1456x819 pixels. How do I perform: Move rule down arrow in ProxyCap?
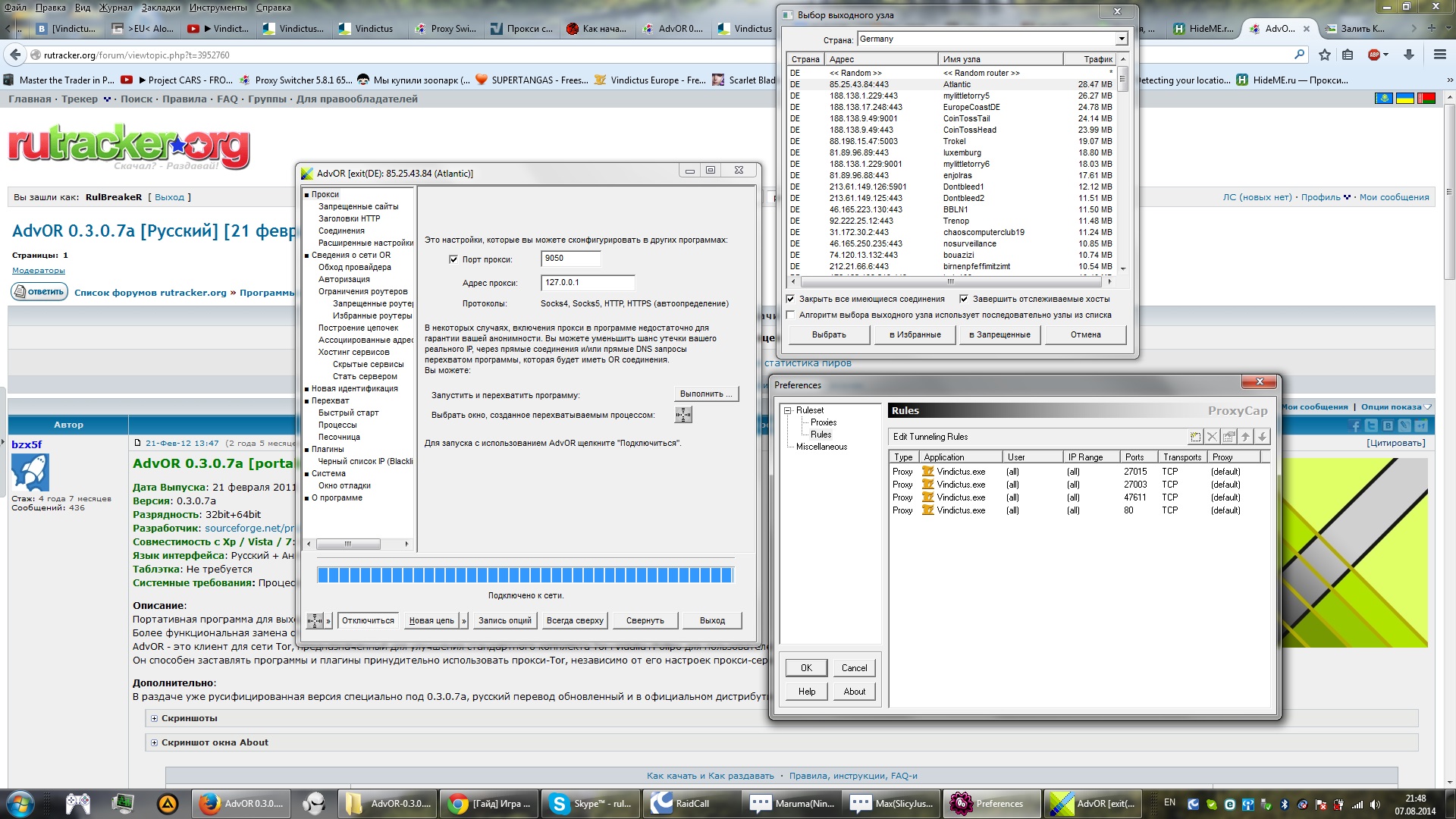tap(1262, 437)
